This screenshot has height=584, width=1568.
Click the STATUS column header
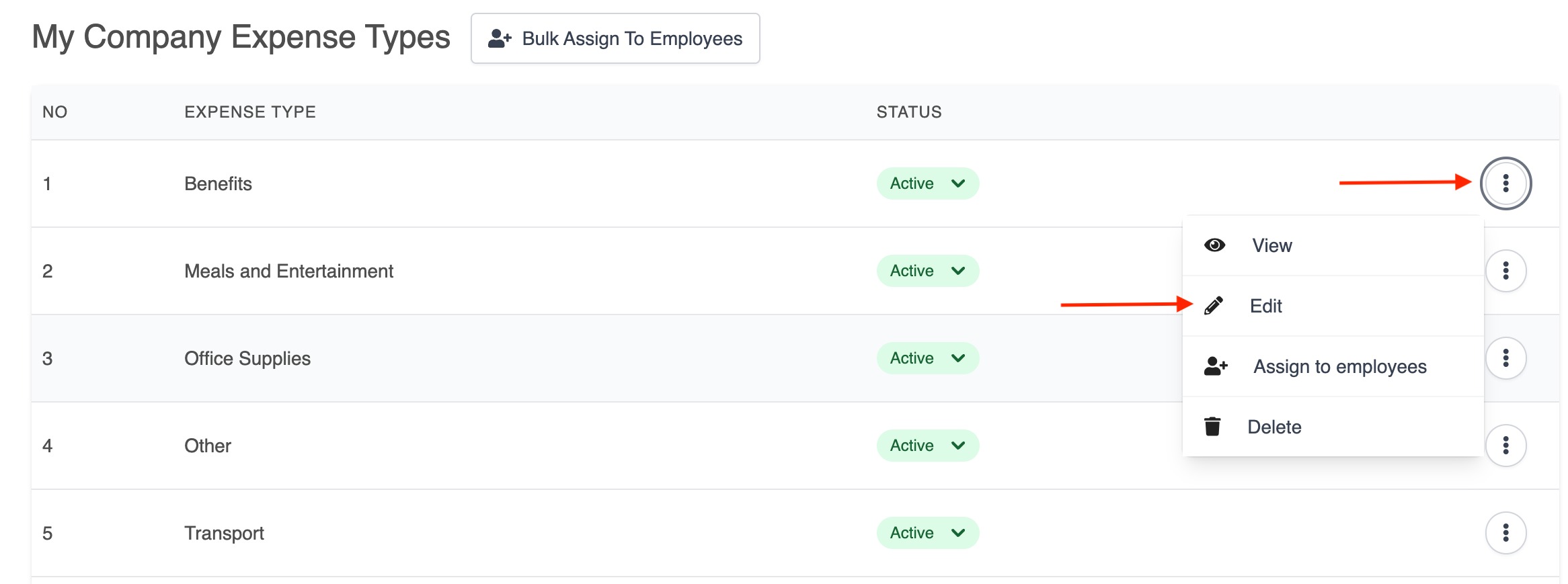[909, 112]
